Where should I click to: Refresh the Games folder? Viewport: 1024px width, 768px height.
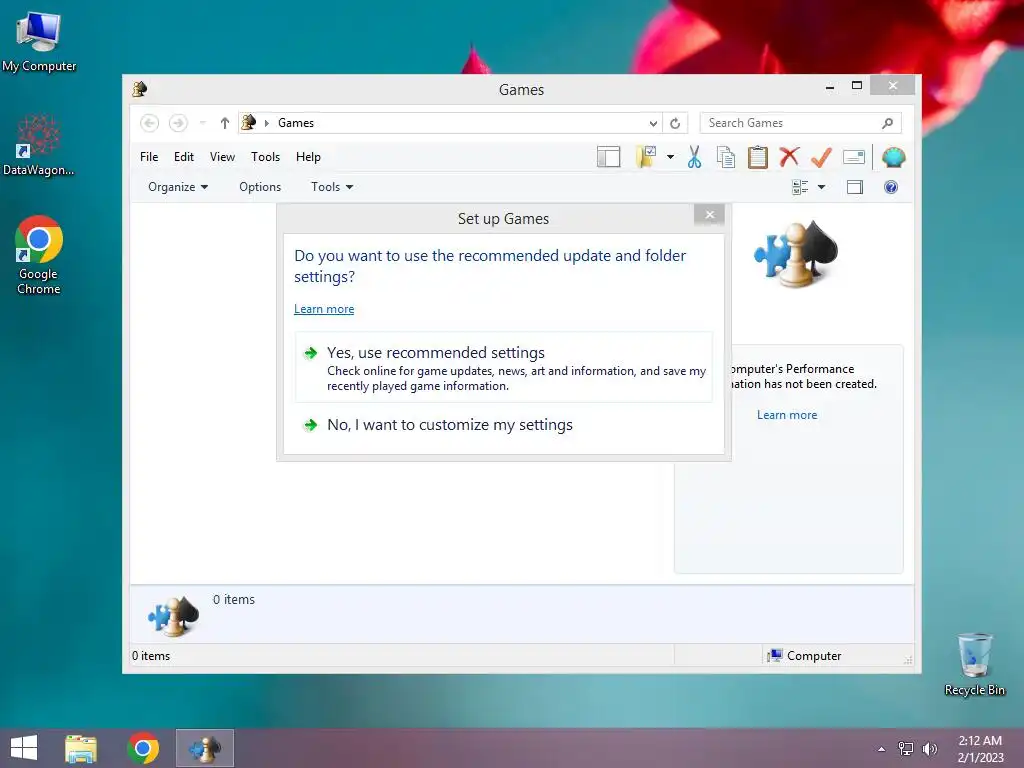point(675,123)
